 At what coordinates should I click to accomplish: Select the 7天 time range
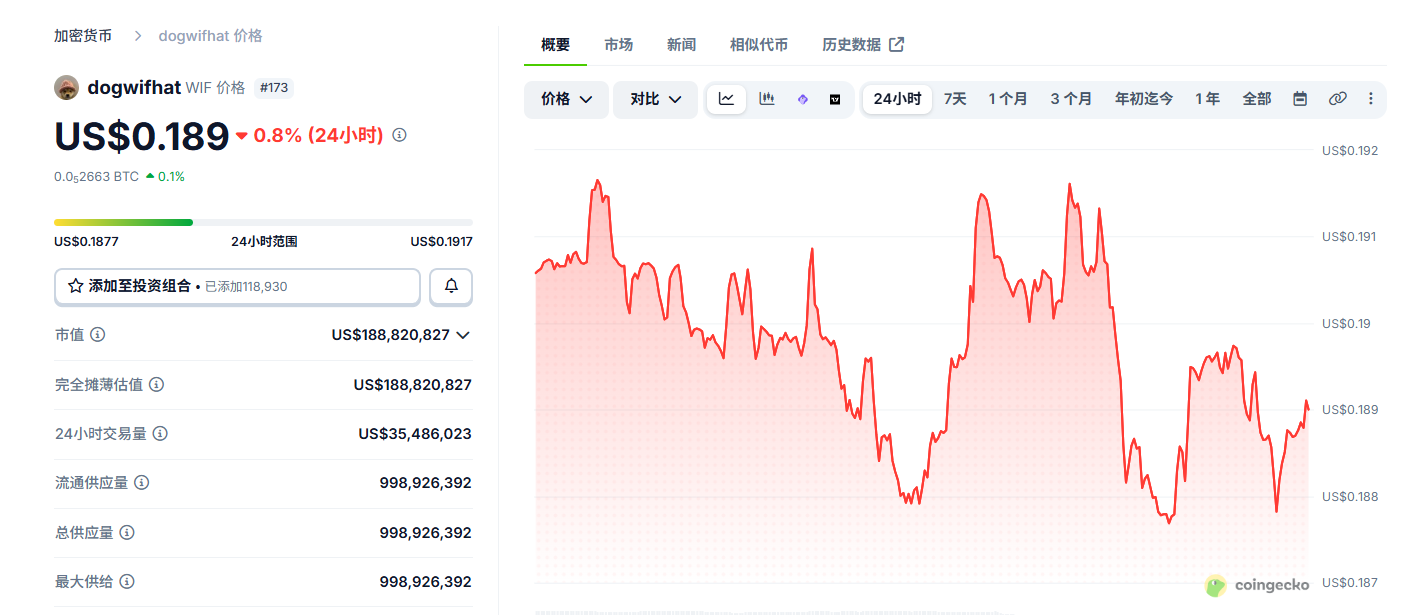click(x=955, y=99)
